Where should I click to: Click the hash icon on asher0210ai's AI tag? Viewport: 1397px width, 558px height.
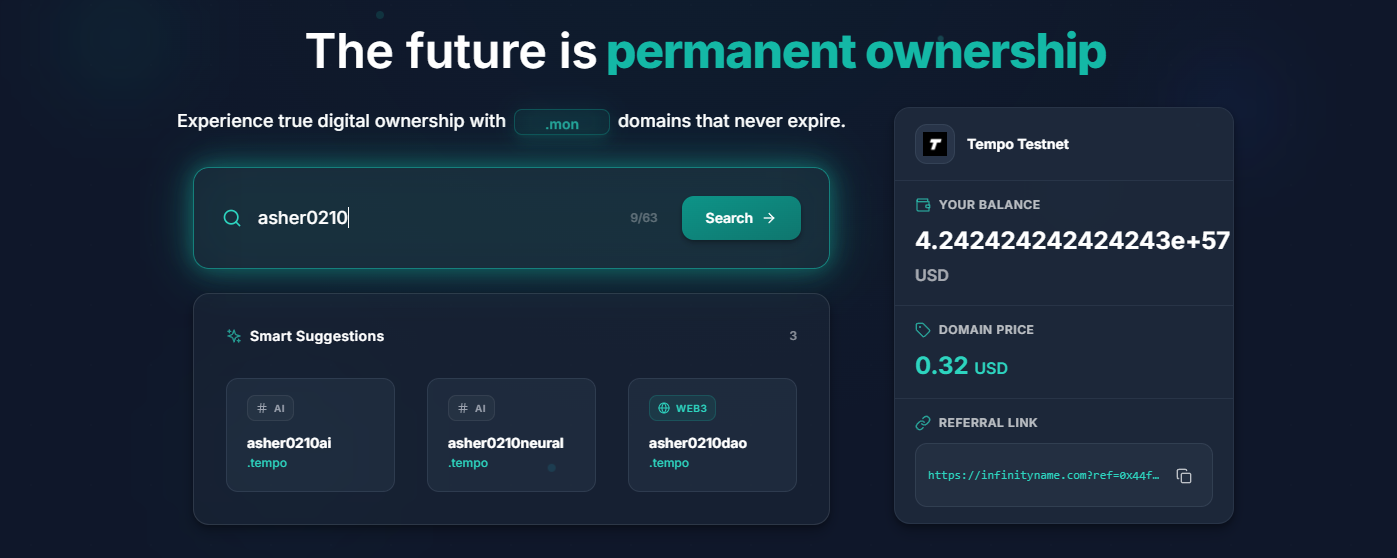pos(262,408)
